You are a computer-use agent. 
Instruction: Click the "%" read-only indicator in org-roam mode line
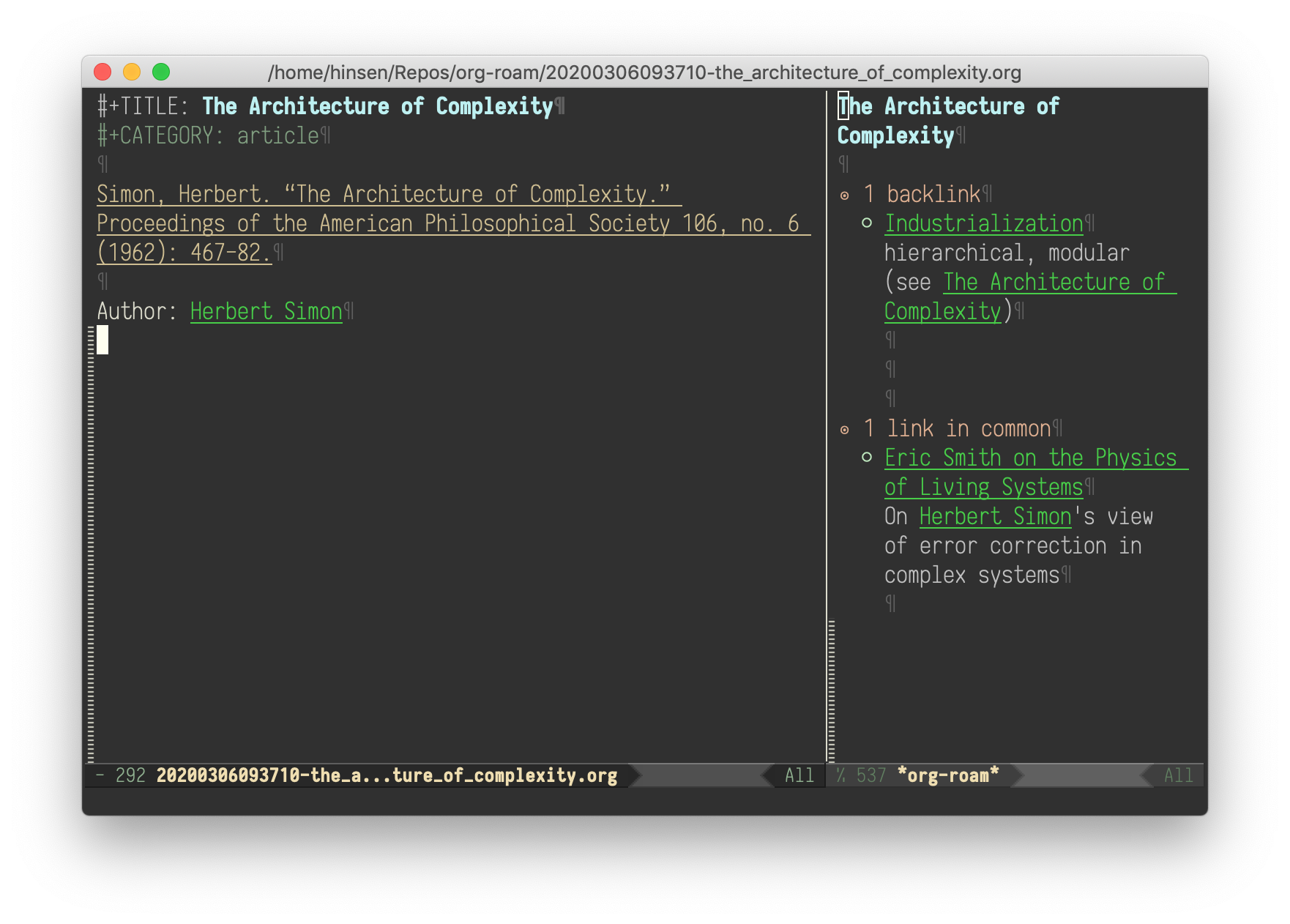(x=840, y=775)
